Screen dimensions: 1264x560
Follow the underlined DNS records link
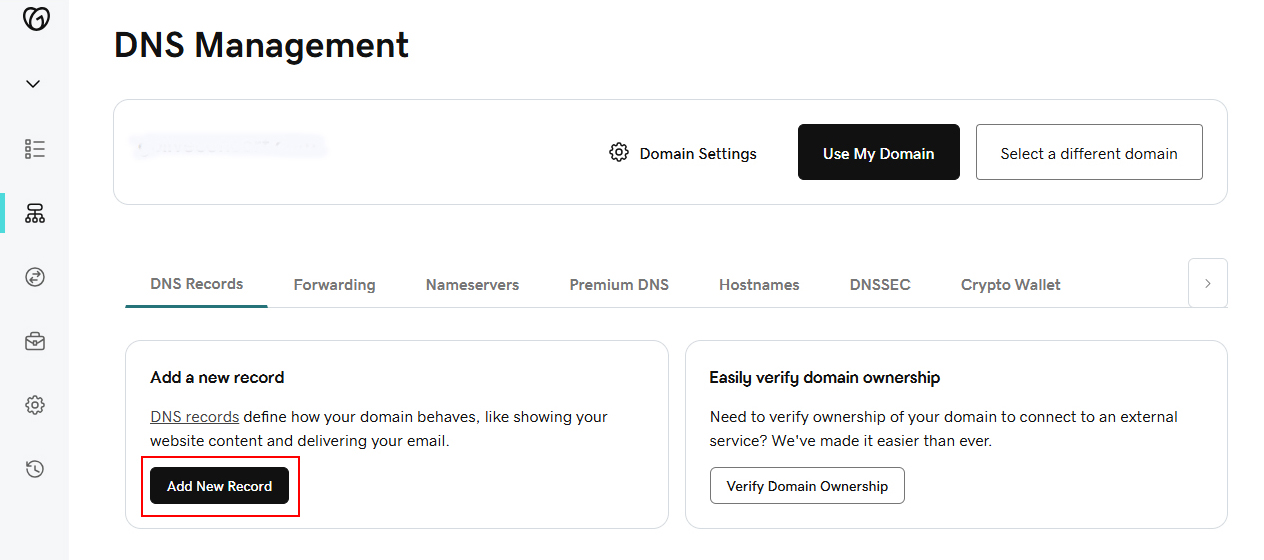point(194,417)
